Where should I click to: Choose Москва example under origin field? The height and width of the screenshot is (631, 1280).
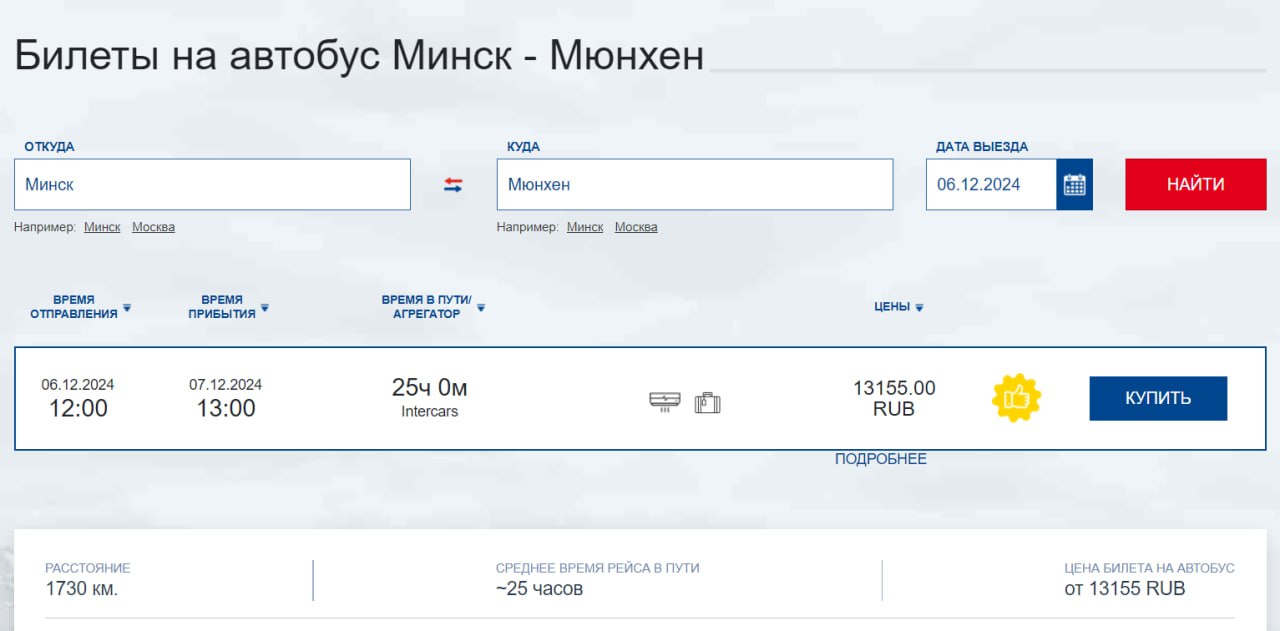[x=153, y=227]
